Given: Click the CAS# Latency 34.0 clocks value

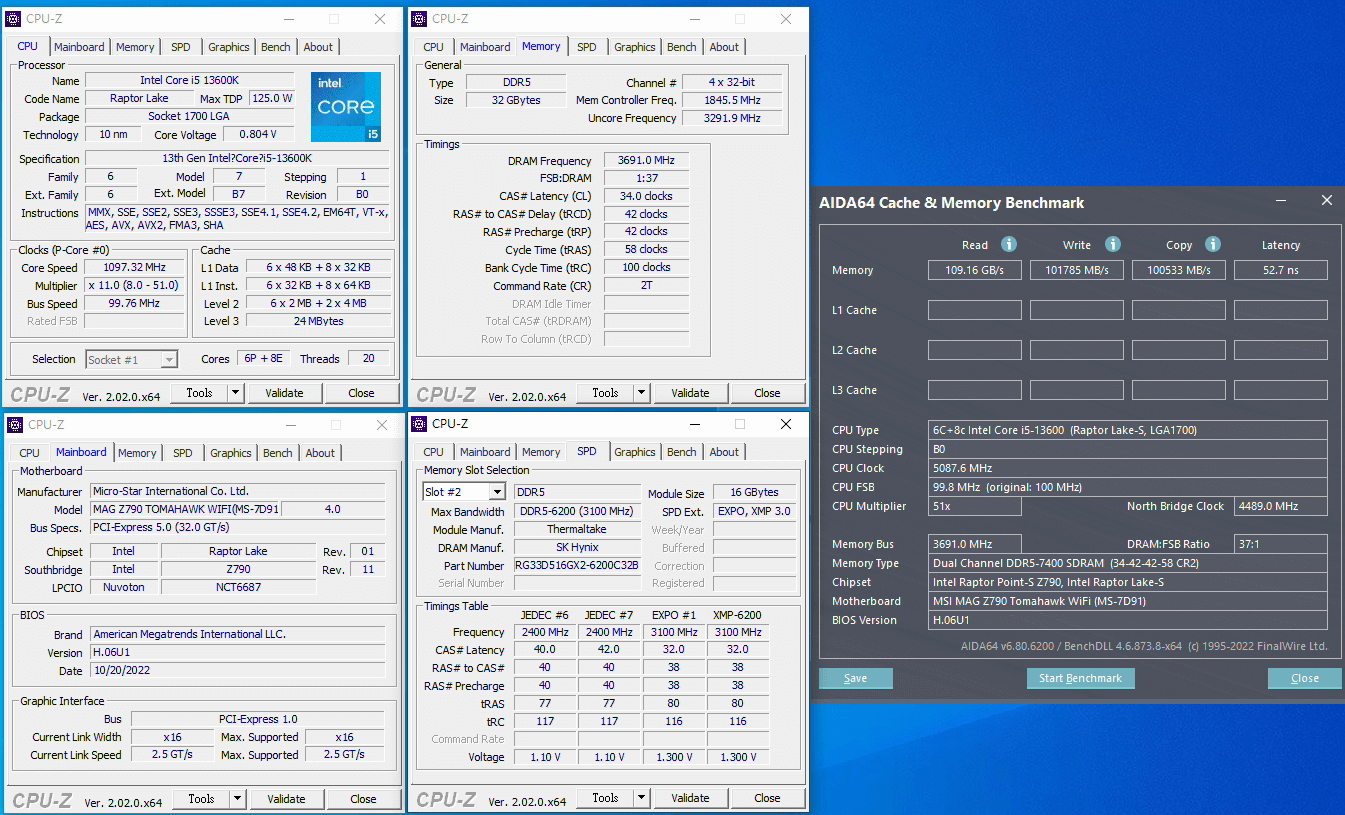Looking at the screenshot, I should pos(646,196).
